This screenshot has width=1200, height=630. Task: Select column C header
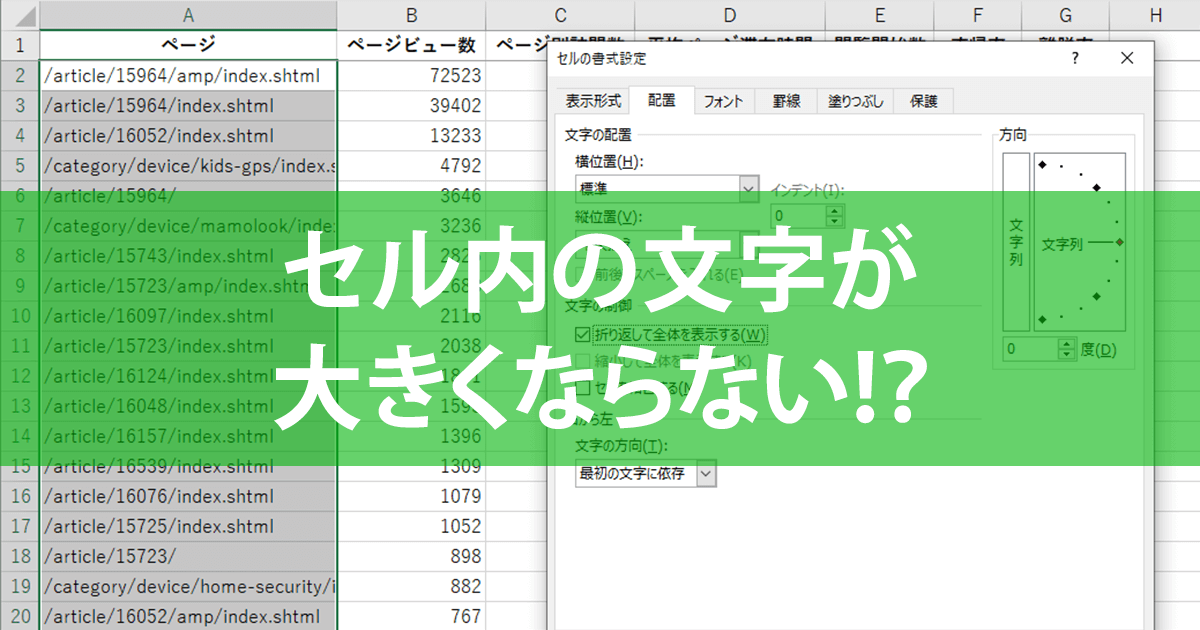560,14
